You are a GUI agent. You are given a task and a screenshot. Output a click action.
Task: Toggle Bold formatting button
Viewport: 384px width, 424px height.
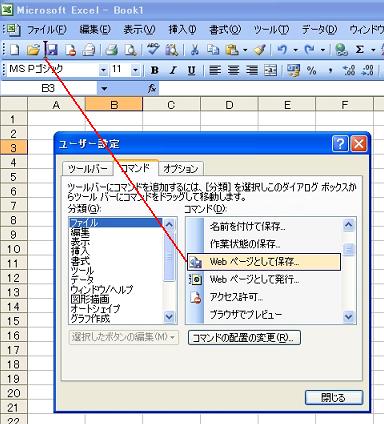pyautogui.click(x=154, y=70)
